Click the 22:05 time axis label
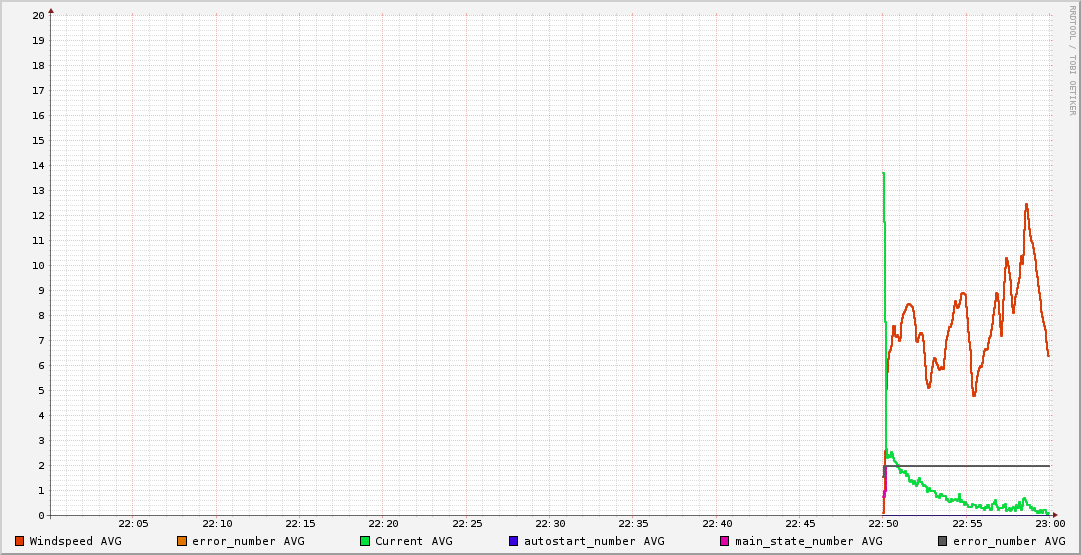 134,524
